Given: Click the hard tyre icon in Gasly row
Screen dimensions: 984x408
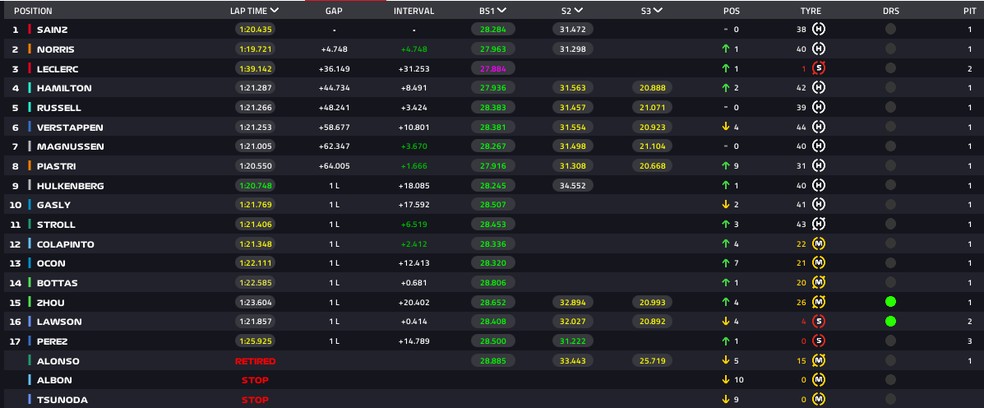Looking at the screenshot, I should (818, 205).
